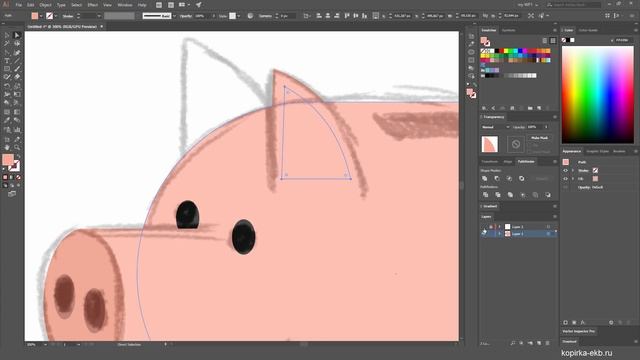The image size is (640, 360).
Task: Open Recolor Artwork from control bar
Action: [250, 16]
